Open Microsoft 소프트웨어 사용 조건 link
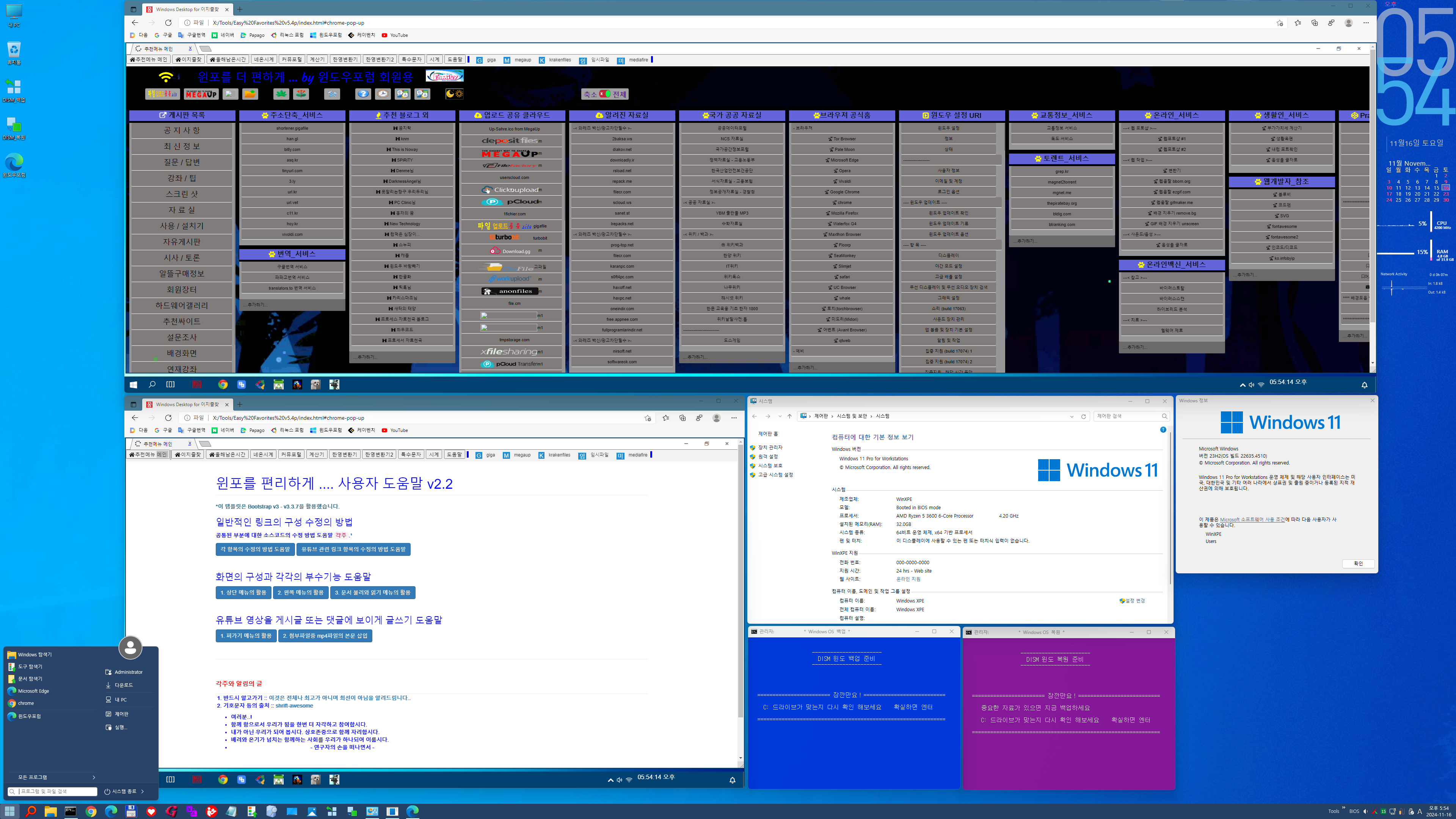This screenshot has height=819, width=1456. tap(1252, 519)
